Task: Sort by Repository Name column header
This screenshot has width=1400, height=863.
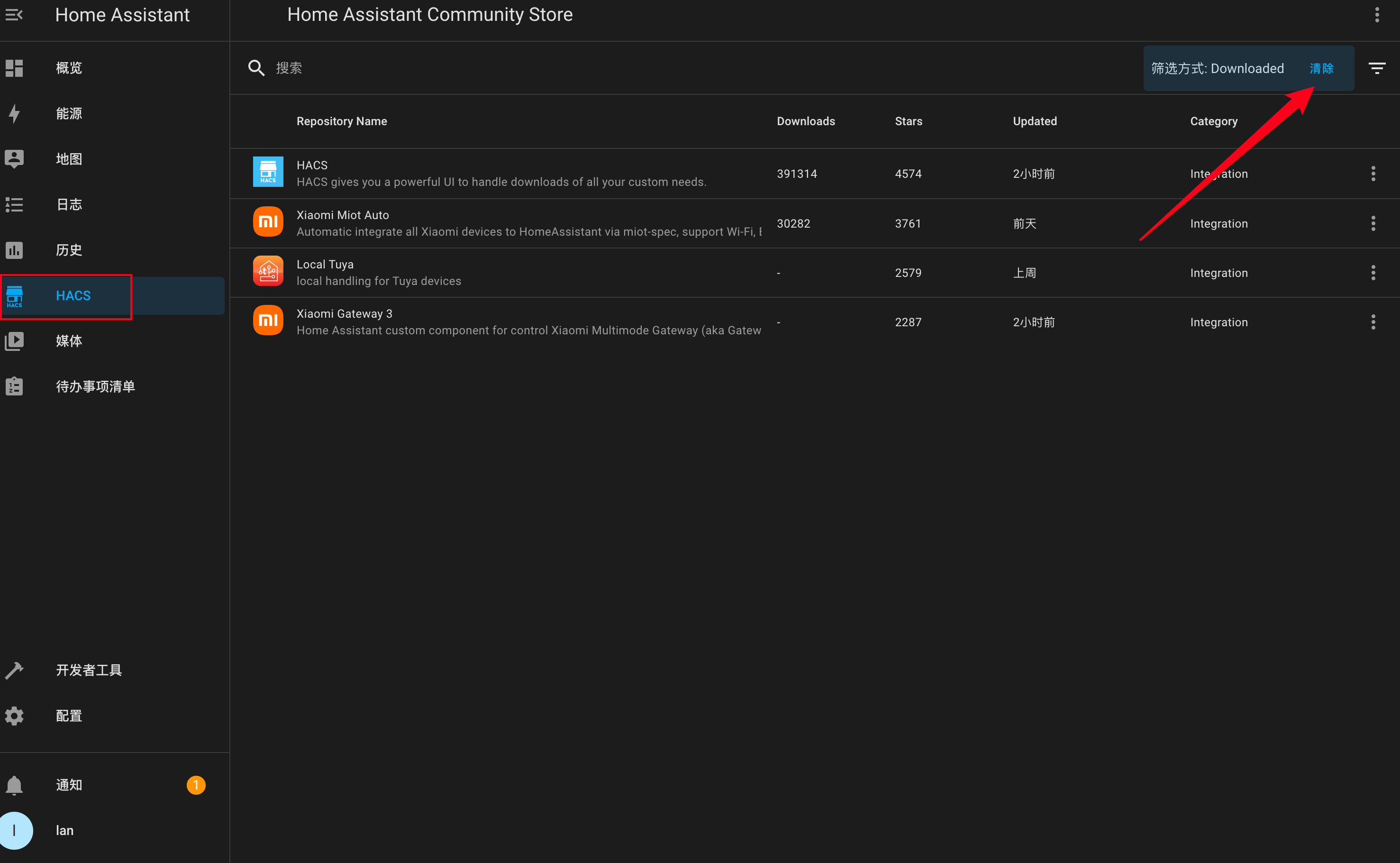Action: point(342,121)
